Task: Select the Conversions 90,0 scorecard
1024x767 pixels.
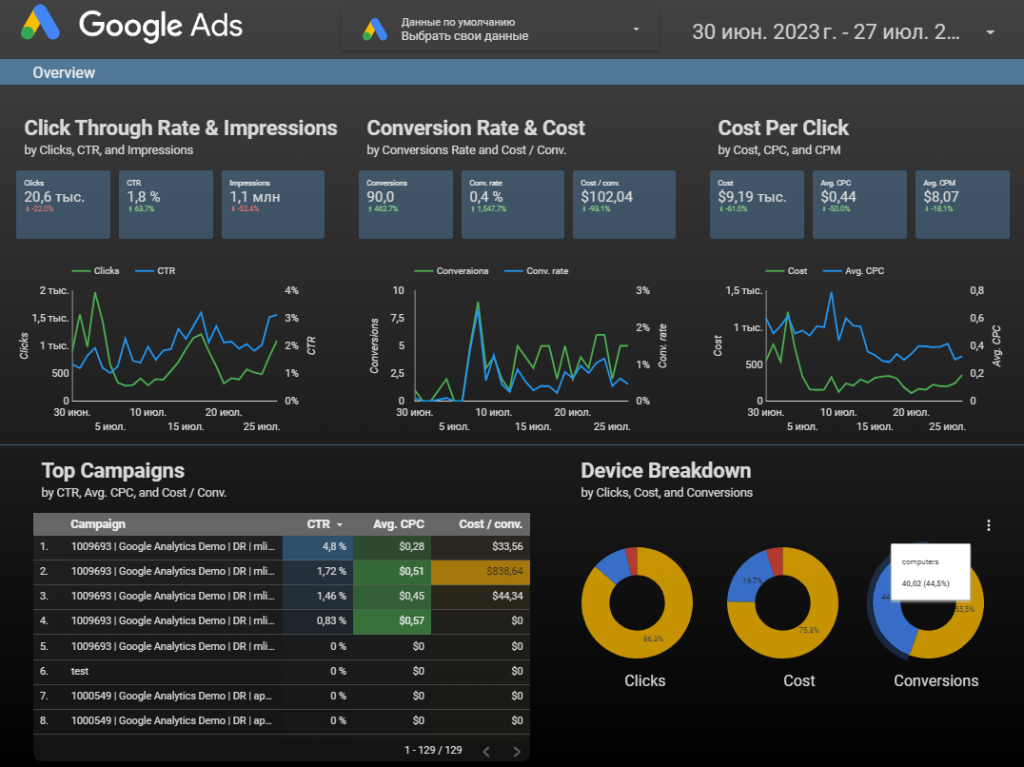Action: tap(406, 204)
